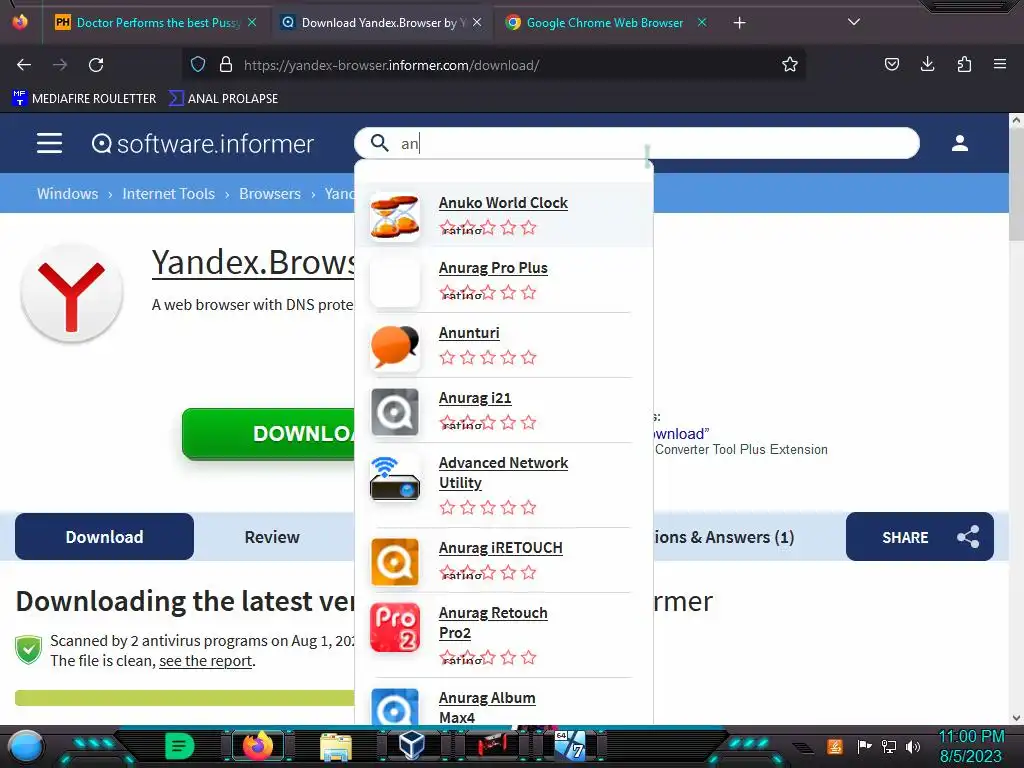This screenshot has height=768, width=1024.
Task: Open a new browser tab
Action: (739, 23)
